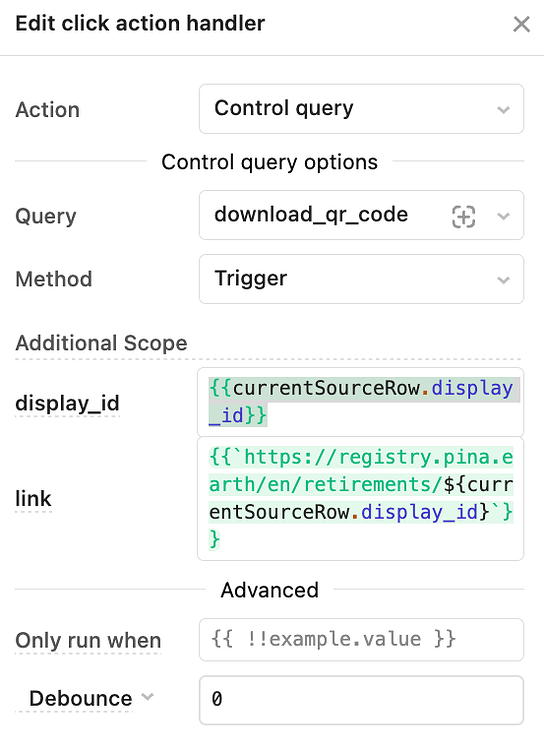Screen dimensions: 544x750
Task: Expand the Query dropdown chevron arrow
Action: point(503,216)
